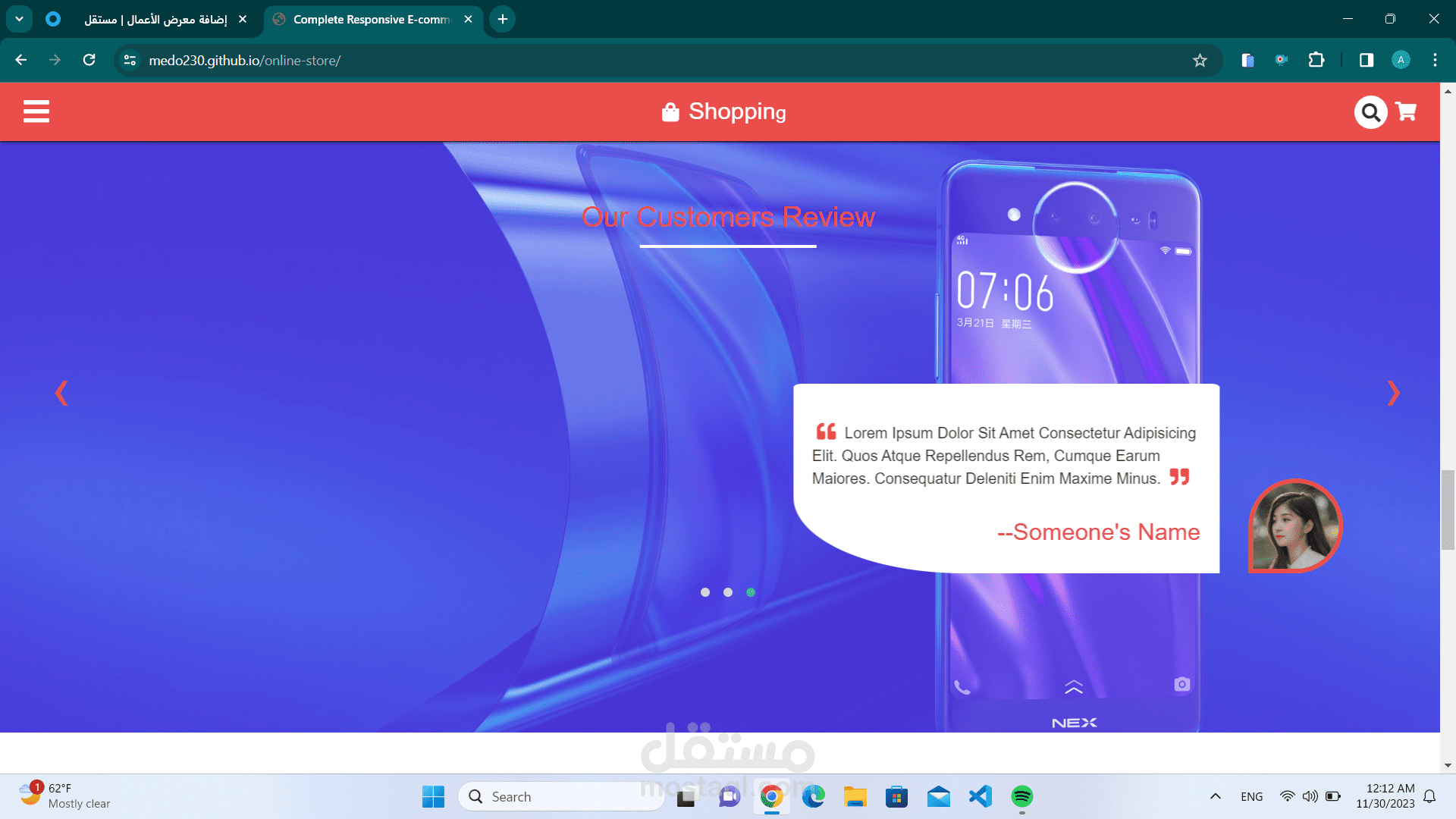The width and height of the screenshot is (1456, 819).
Task: Go back using browser back arrow
Action: 21,60
